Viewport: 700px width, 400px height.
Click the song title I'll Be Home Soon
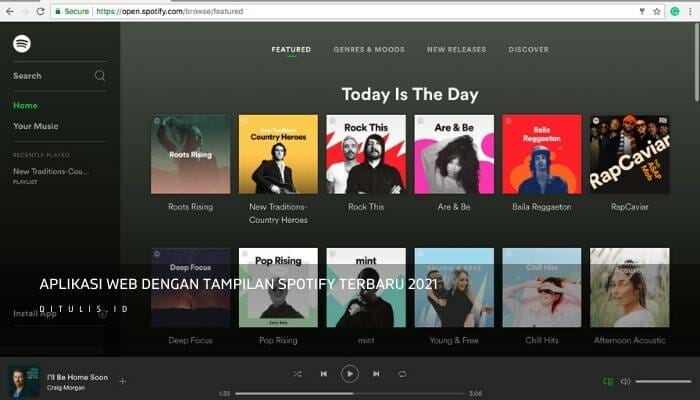point(78,377)
